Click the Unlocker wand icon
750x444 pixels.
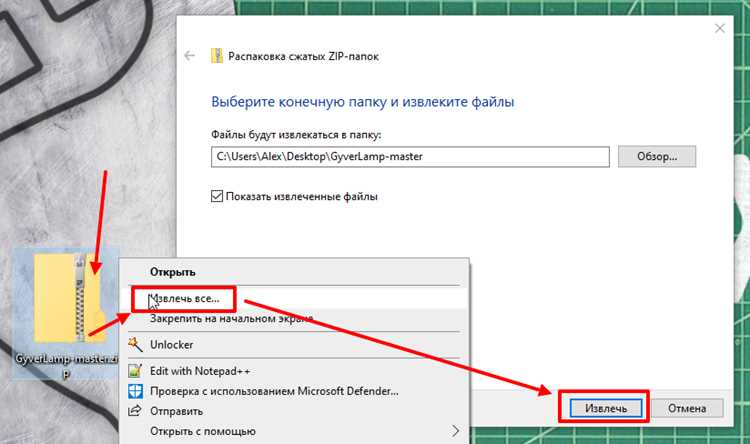(x=135, y=344)
